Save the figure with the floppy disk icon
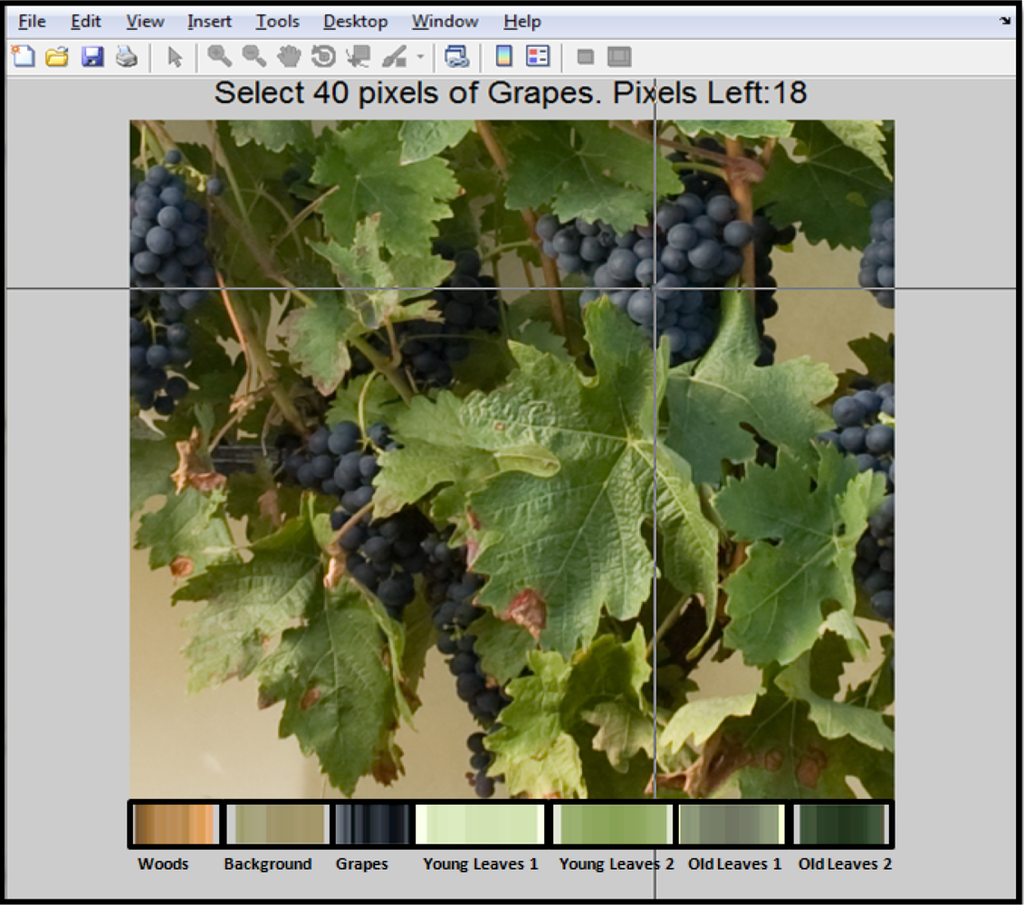Viewport: 1024px width, 905px height. pyautogui.click(x=92, y=57)
